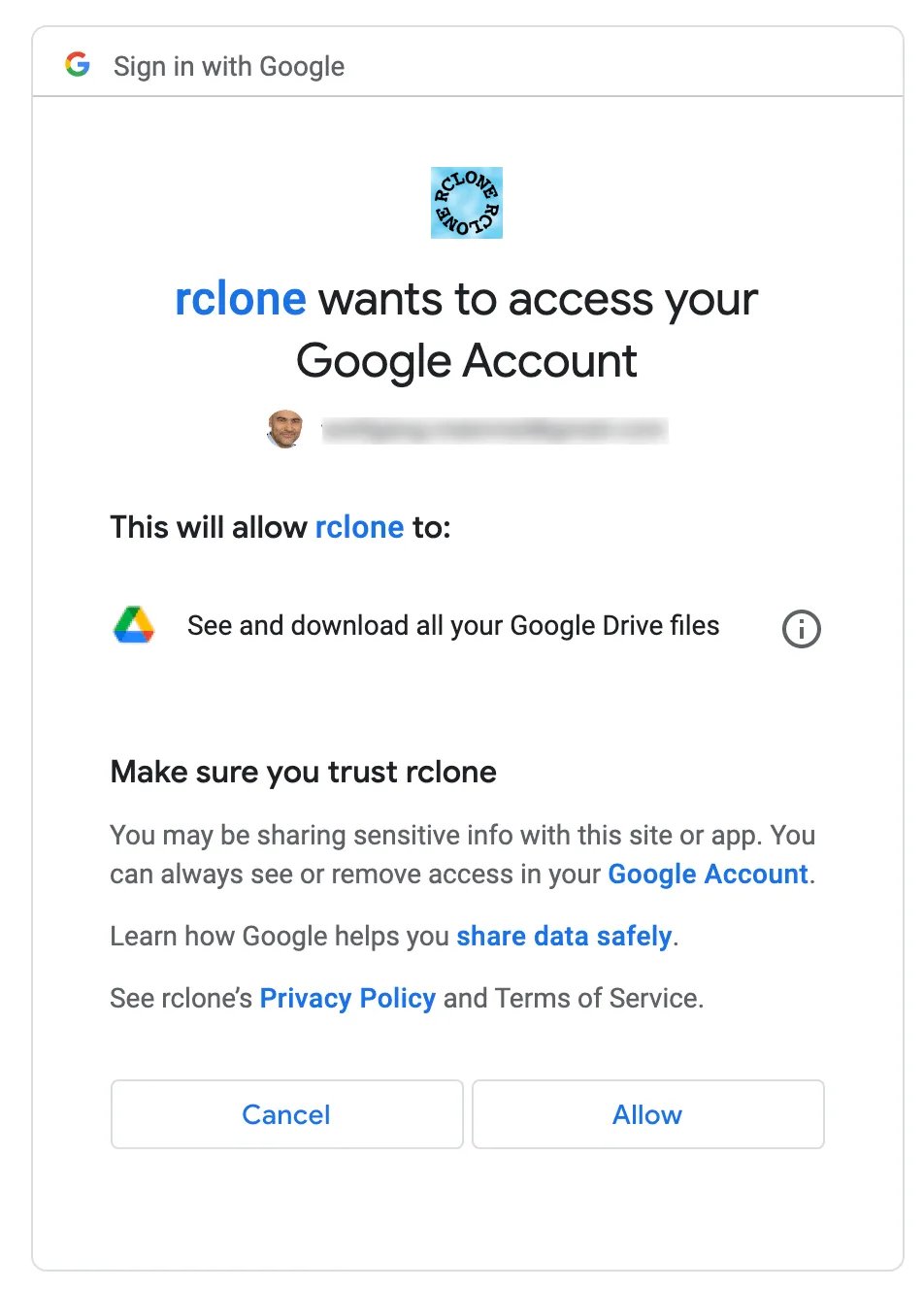
Task: Click the Google Drive triangle icon
Action: [x=134, y=626]
